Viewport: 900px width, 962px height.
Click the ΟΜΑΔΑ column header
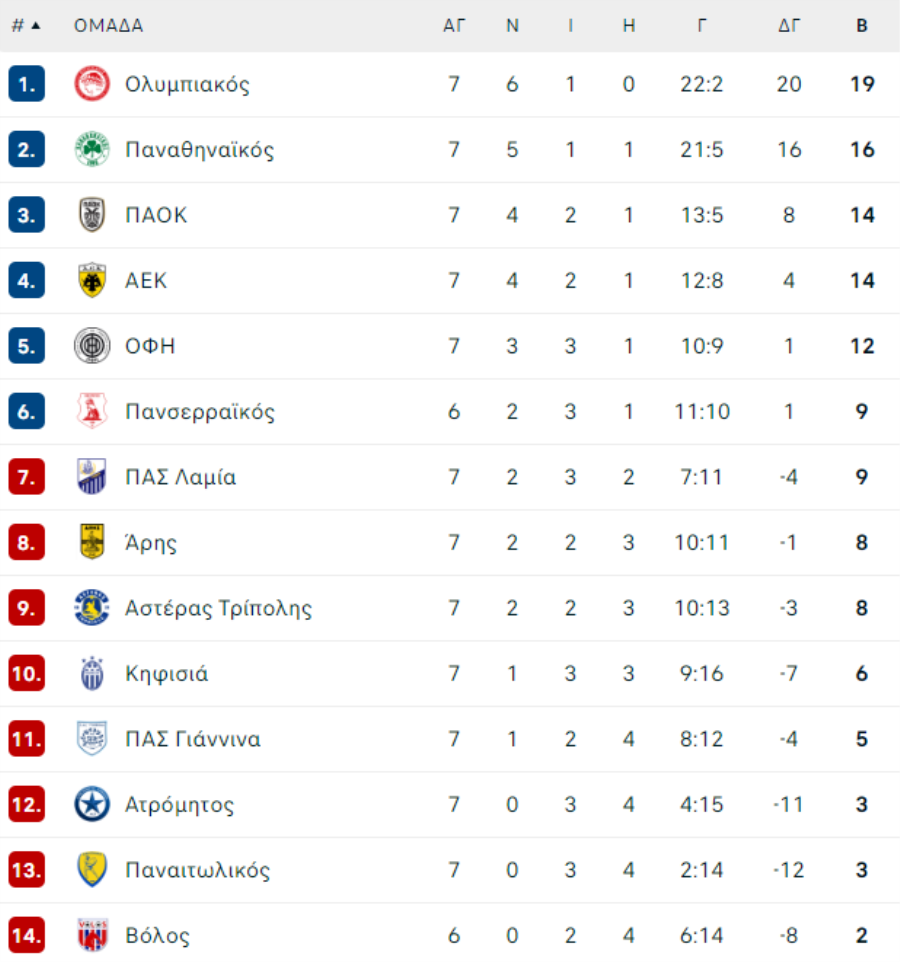tap(108, 26)
